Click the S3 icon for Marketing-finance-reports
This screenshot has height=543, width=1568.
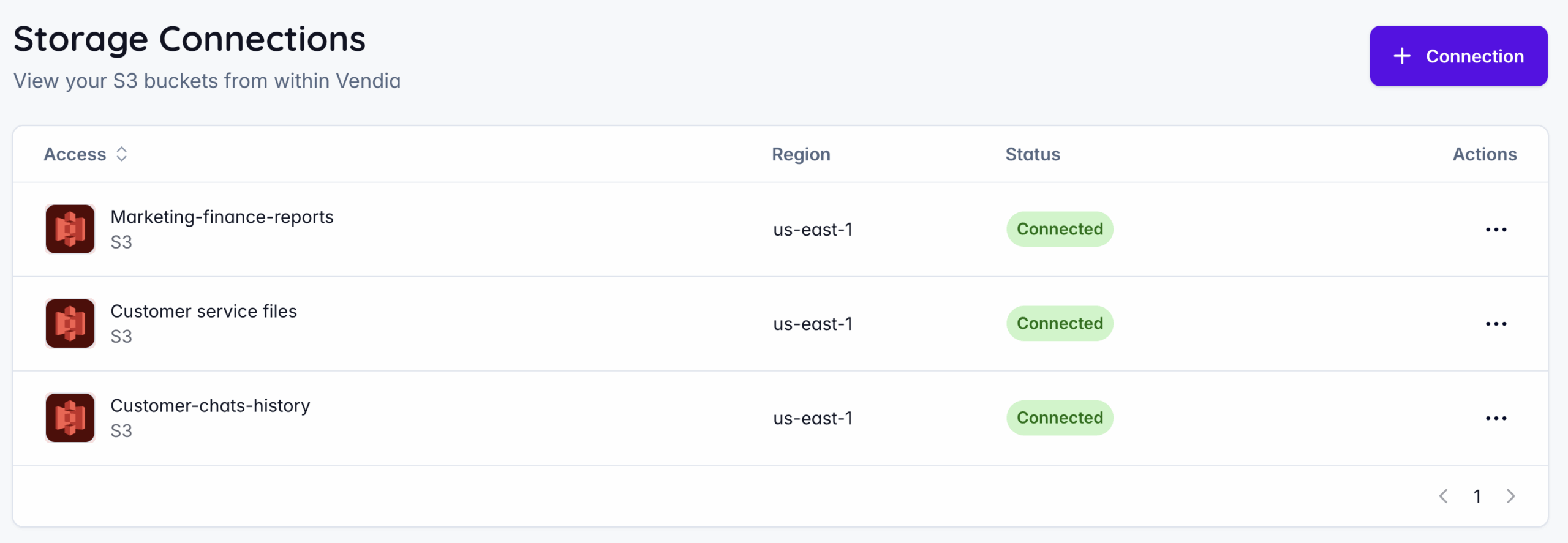(70, 229)
